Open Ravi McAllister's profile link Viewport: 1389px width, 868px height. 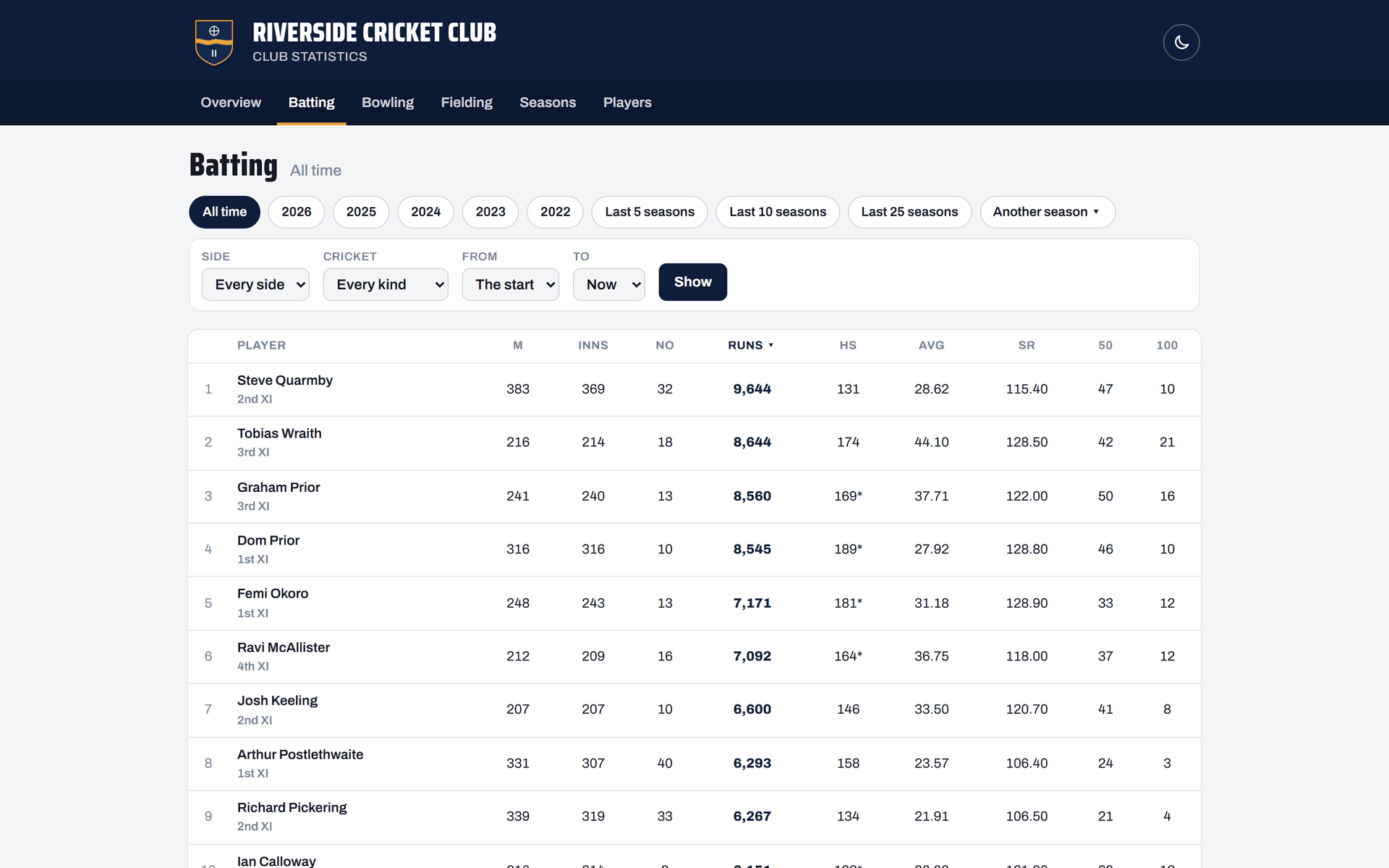284,647
